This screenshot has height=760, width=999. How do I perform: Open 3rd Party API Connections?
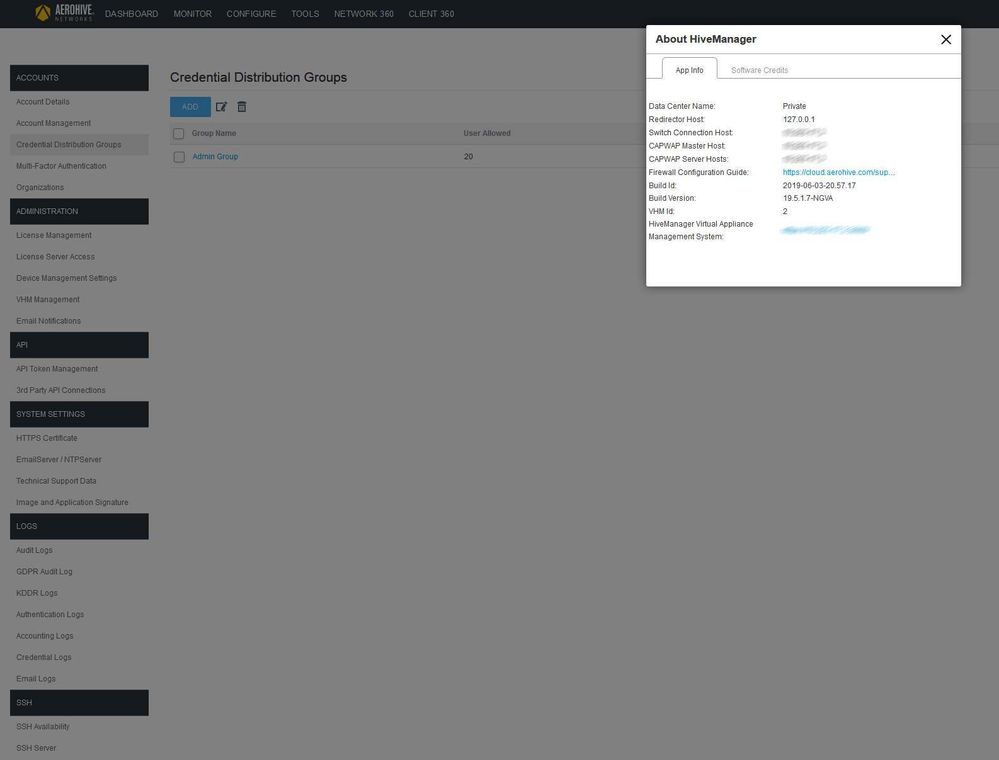tap(61, 391)
